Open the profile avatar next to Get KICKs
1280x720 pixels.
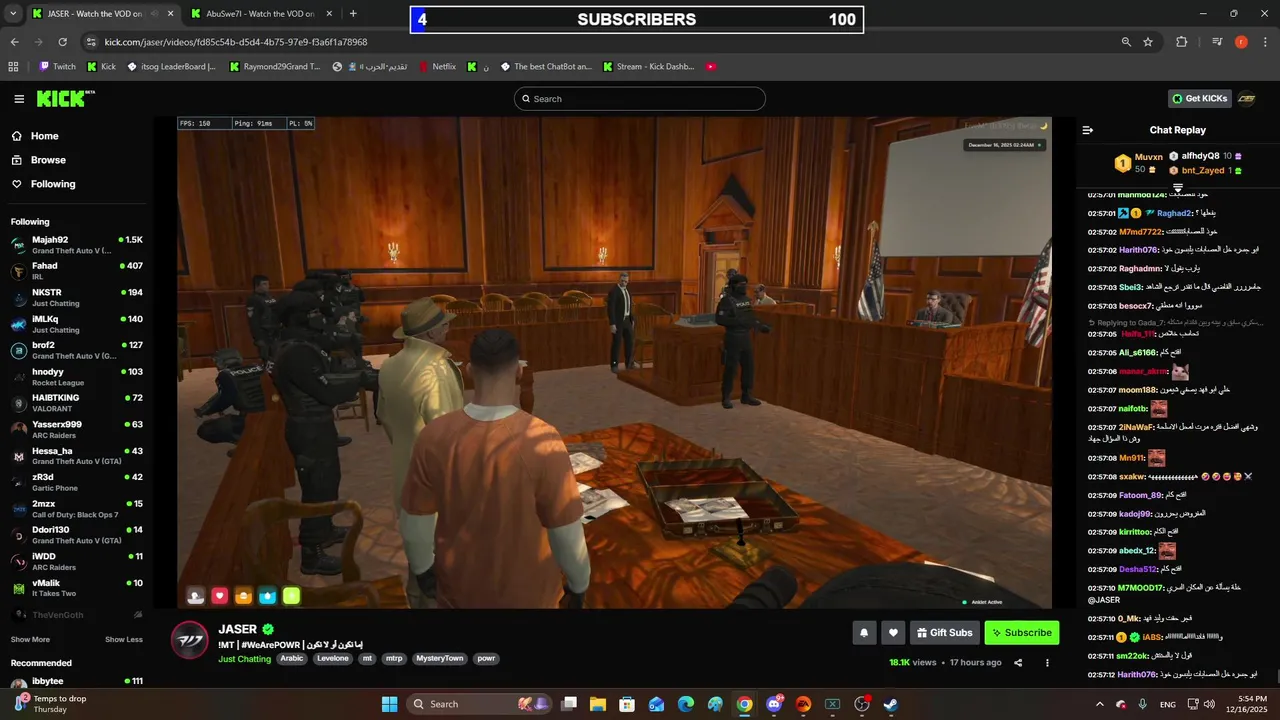pos(1246,99)
